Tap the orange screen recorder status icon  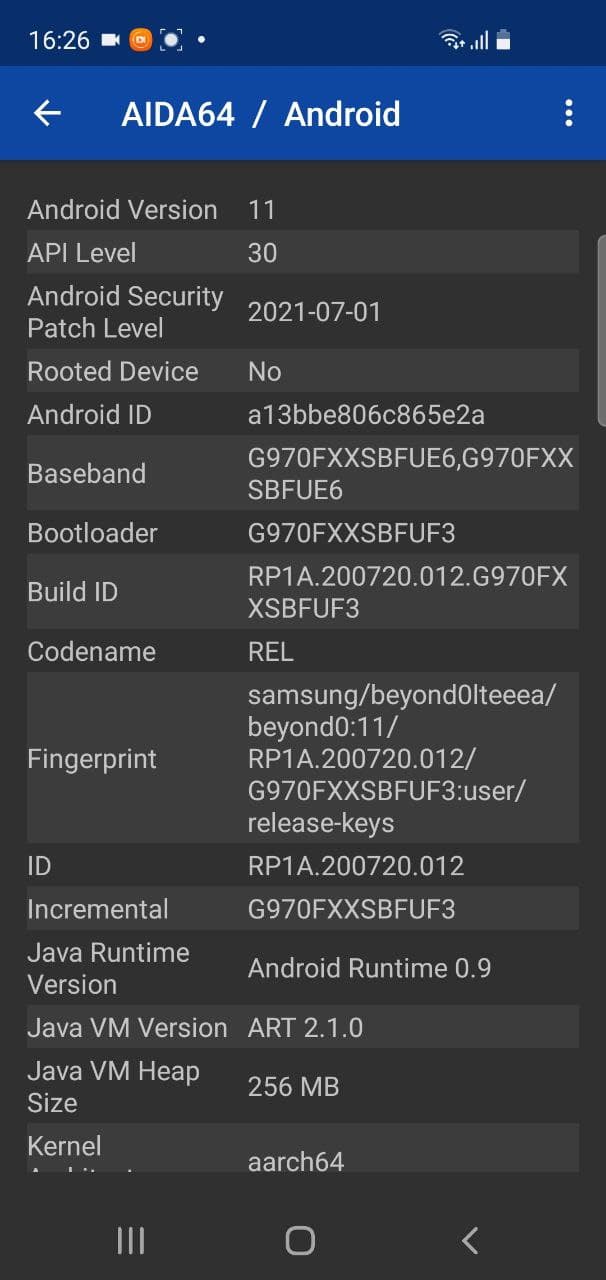[141, 40]
